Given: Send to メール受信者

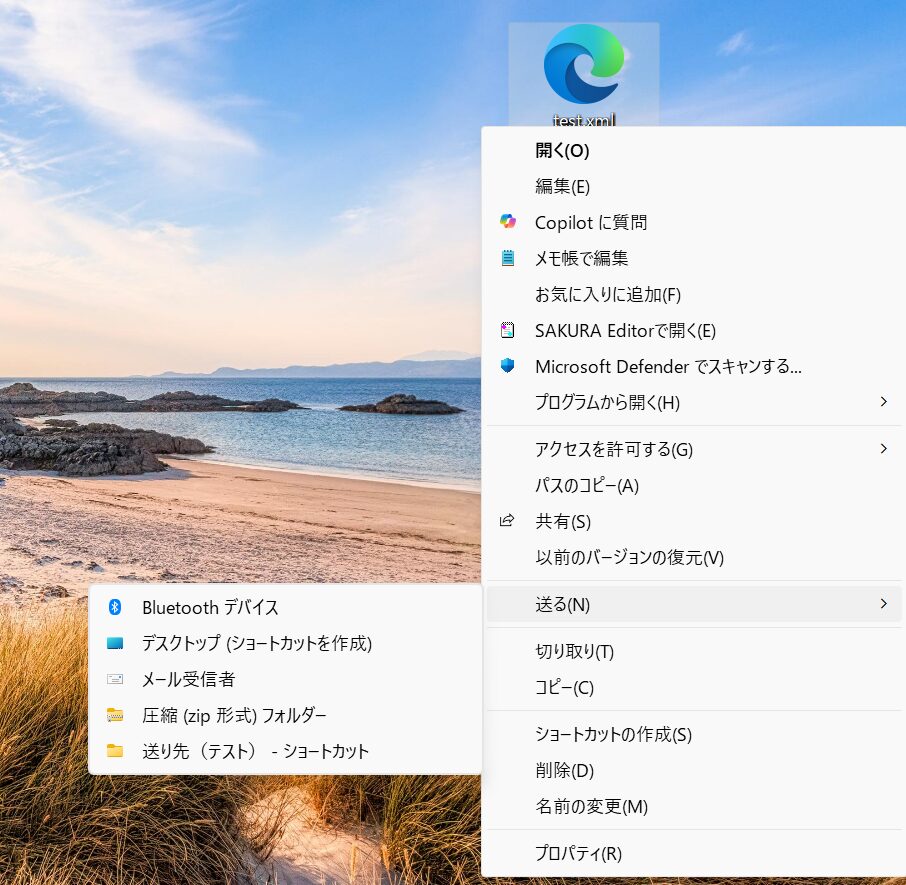Looking at the screenshot, I should click(285, 679).
